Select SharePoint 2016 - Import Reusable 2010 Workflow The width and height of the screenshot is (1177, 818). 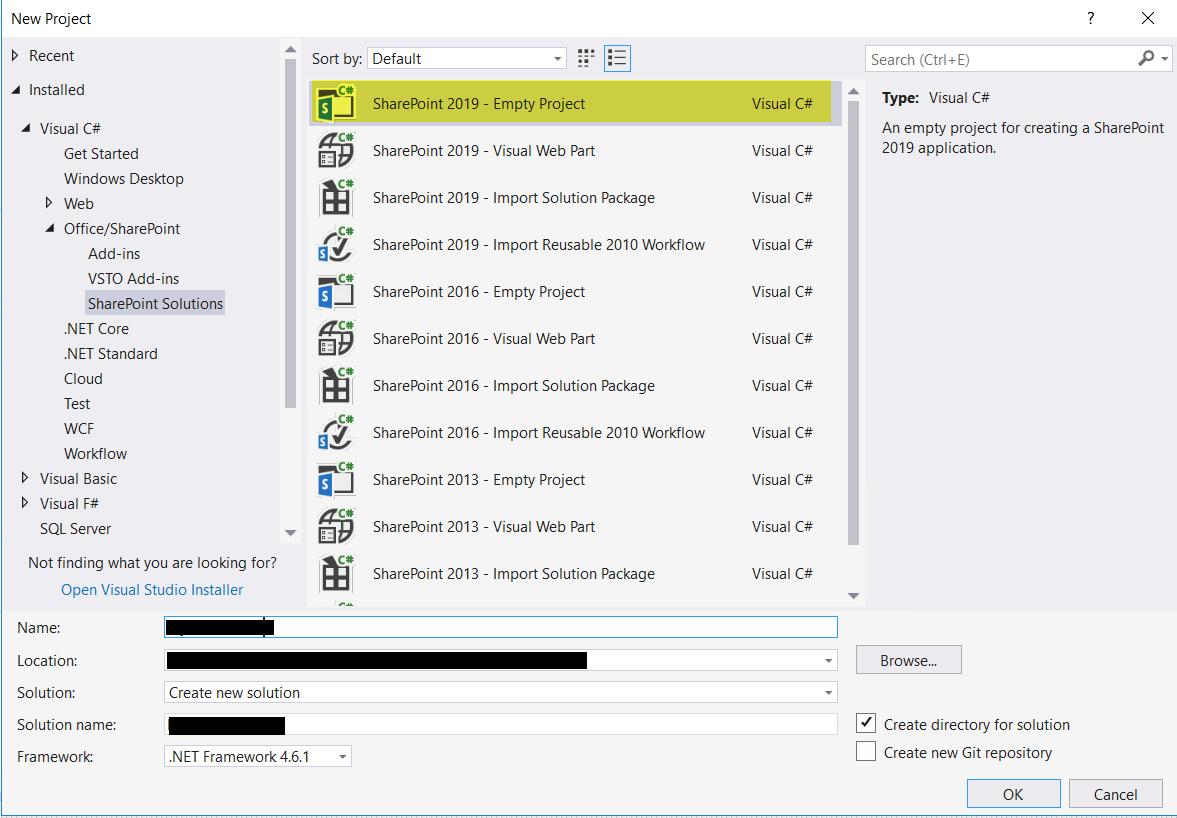(x=539, y=432)
